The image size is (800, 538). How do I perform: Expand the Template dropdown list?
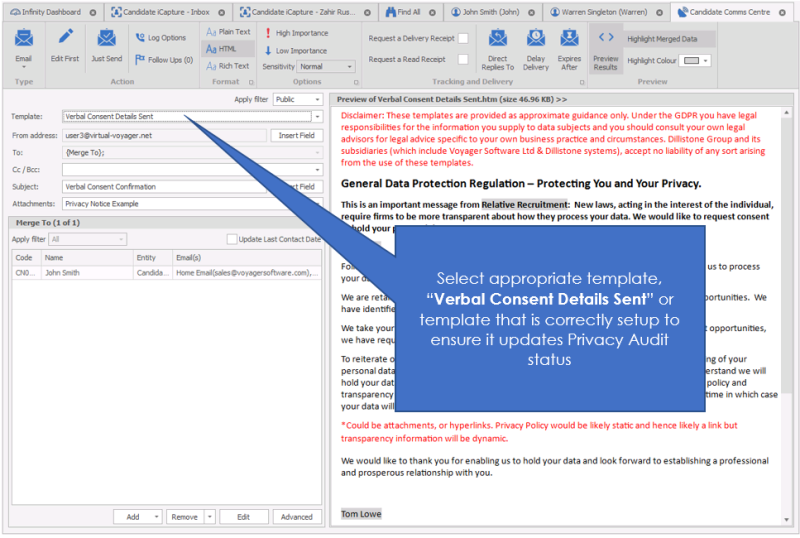[317, 117]
